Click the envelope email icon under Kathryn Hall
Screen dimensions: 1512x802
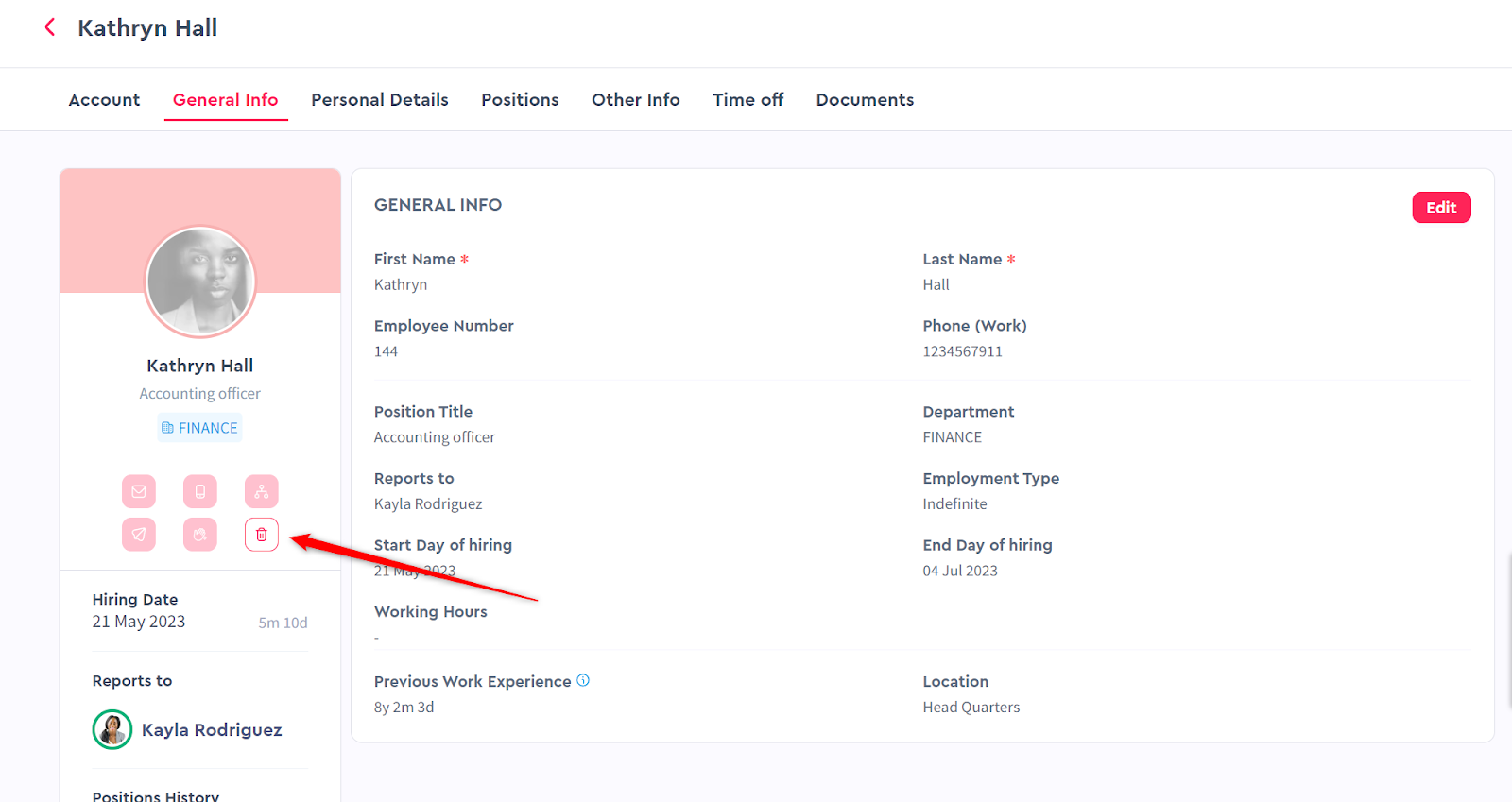[x=139, y=491]
